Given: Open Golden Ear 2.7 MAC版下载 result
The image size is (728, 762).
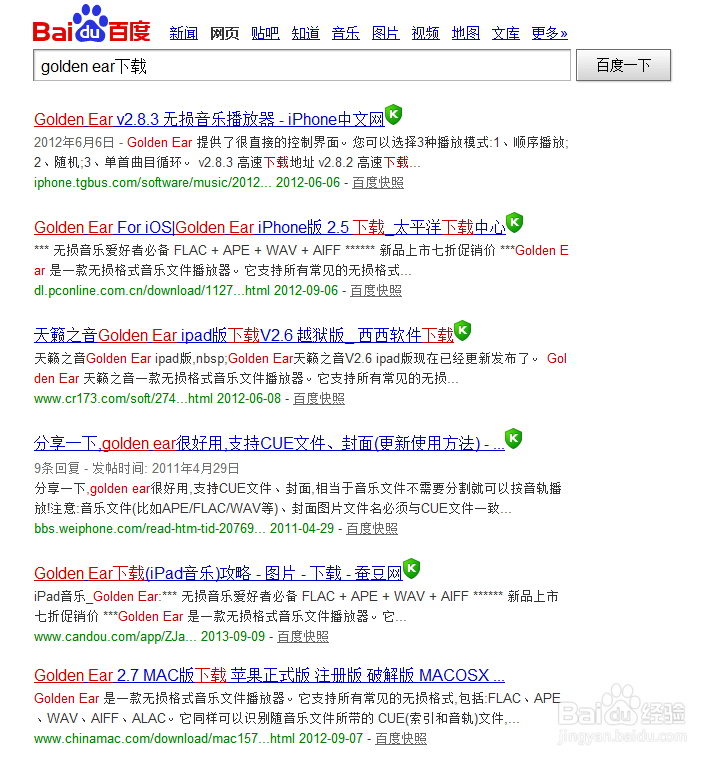Looking at the screenshot, I should [269, 675].
